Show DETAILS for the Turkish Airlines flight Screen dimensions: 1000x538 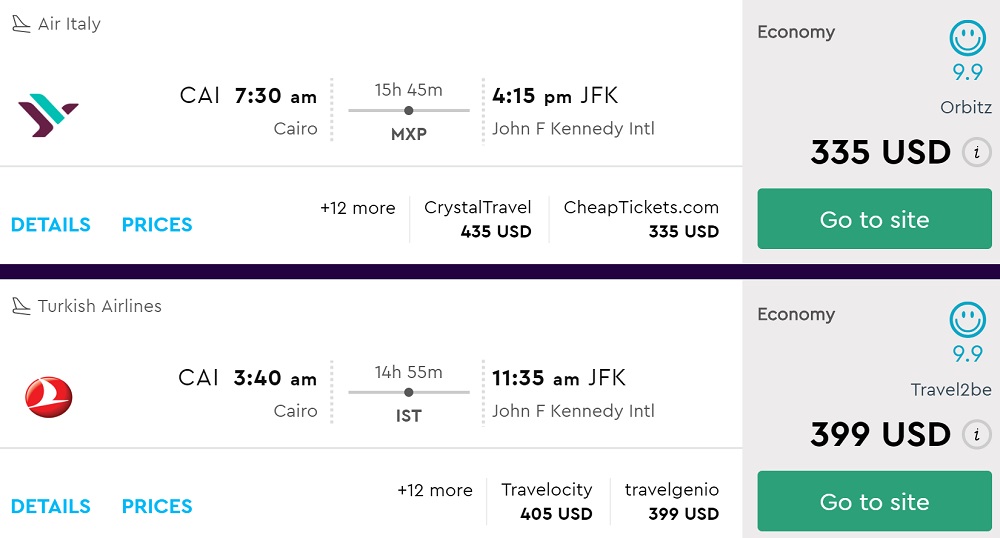tap(50, 507)
